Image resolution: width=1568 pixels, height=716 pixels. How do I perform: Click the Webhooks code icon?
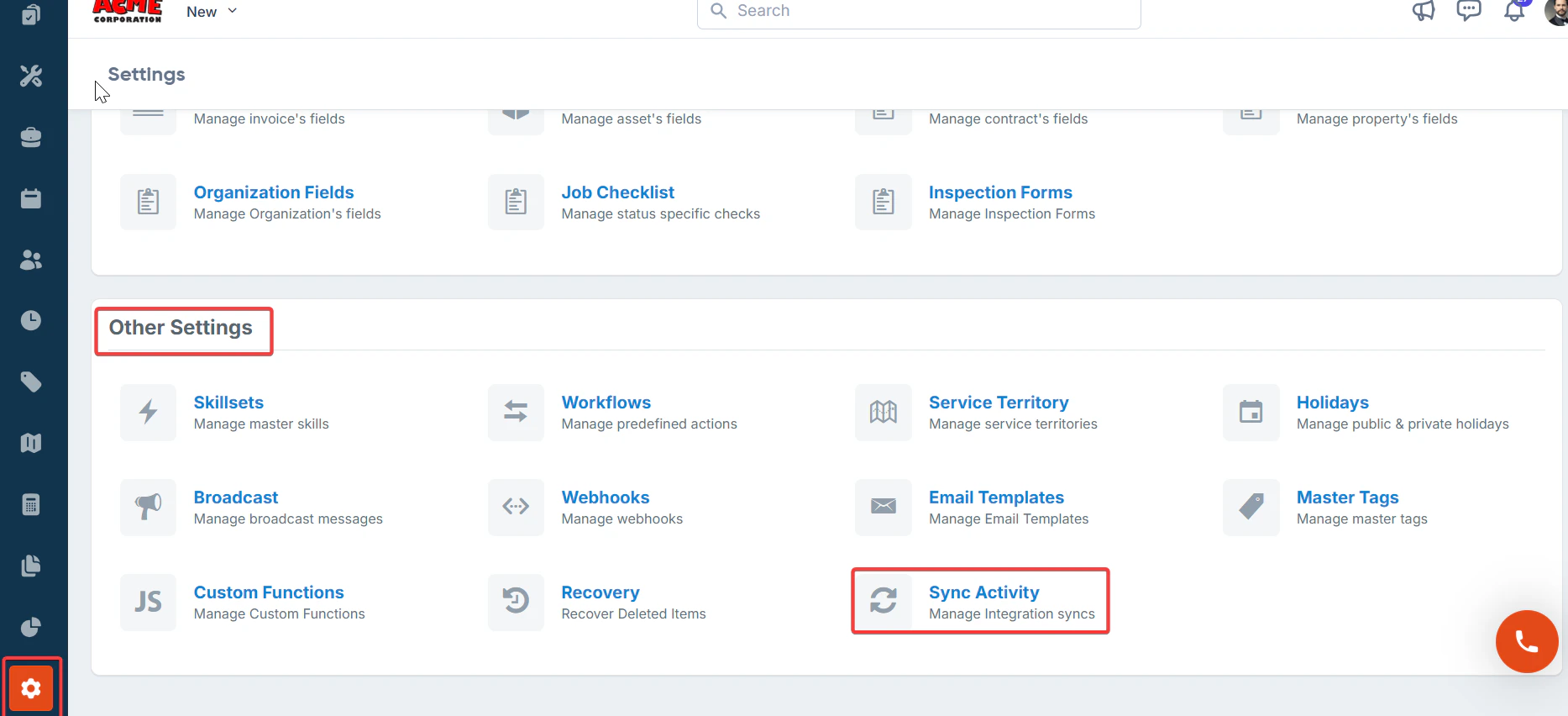pos(516,507)
